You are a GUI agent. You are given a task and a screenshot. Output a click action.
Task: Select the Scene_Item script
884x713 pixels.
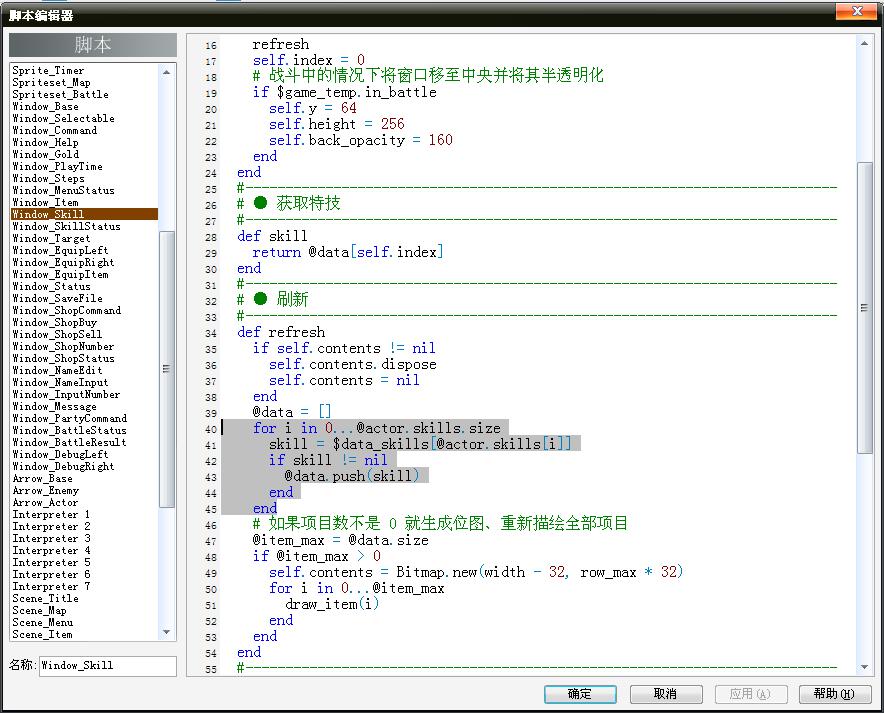(x=42, y=634)
